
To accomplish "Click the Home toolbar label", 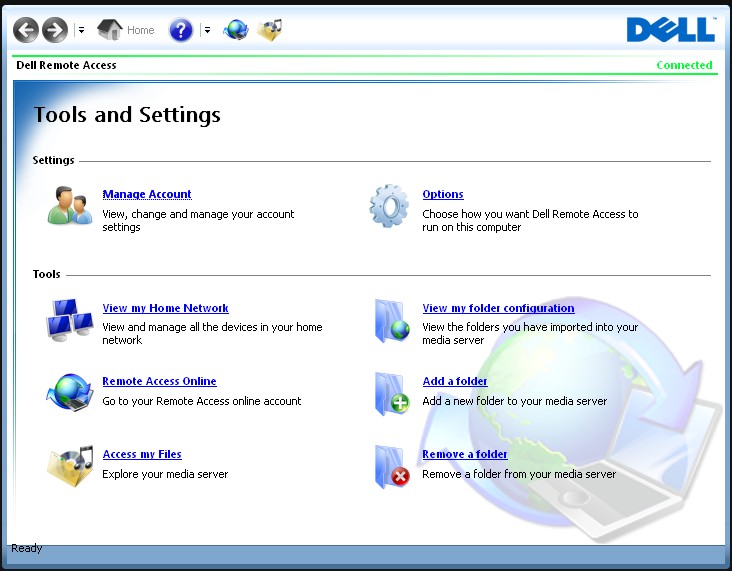I will pyautogui.click(x=141, y=30).
